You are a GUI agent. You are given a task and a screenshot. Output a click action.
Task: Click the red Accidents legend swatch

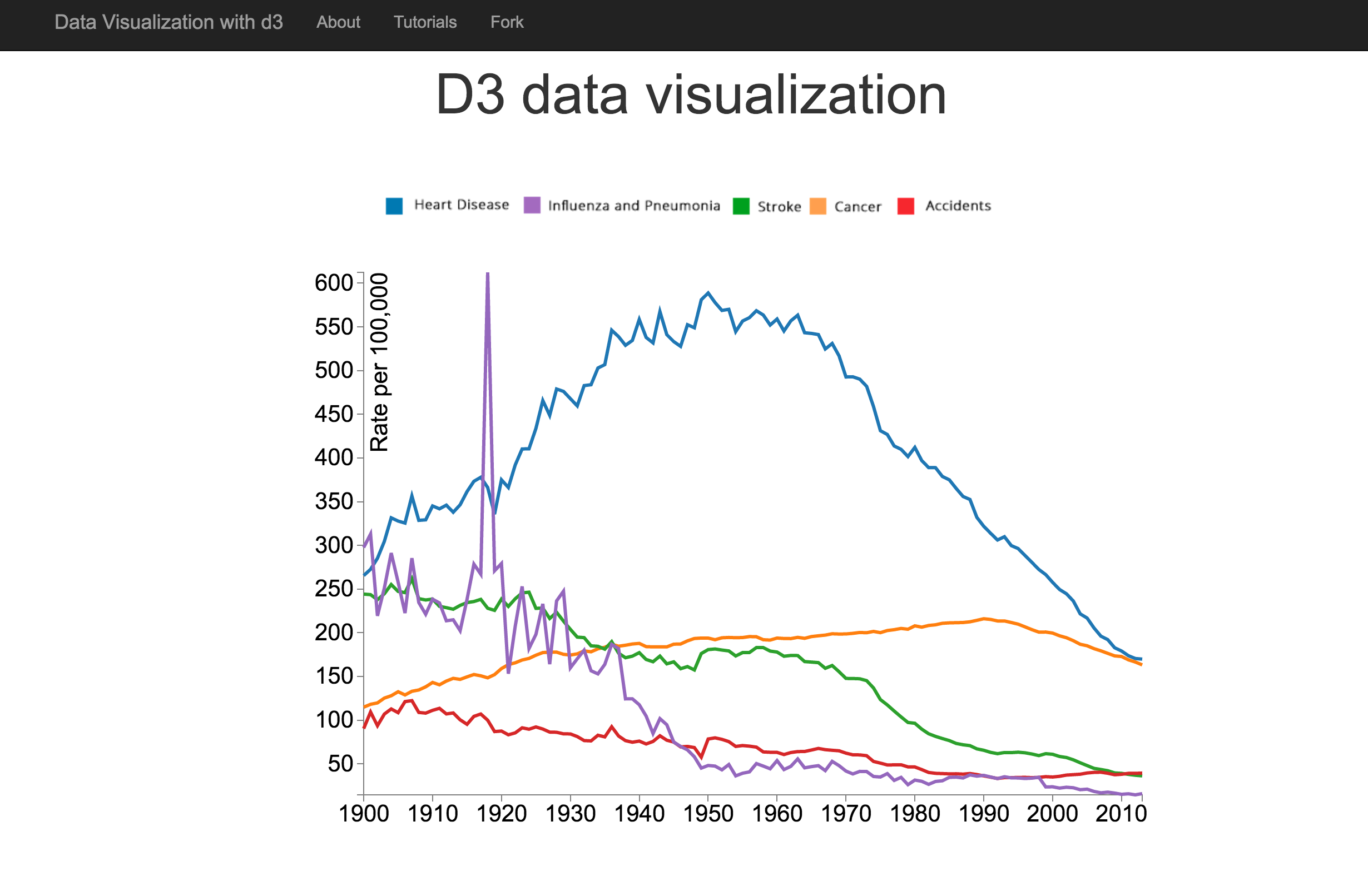pos(906,206)
